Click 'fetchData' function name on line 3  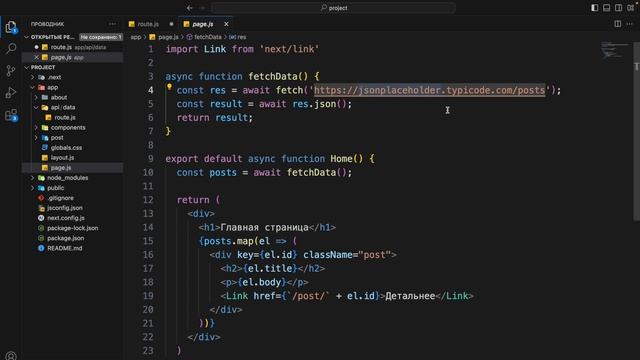273,76
